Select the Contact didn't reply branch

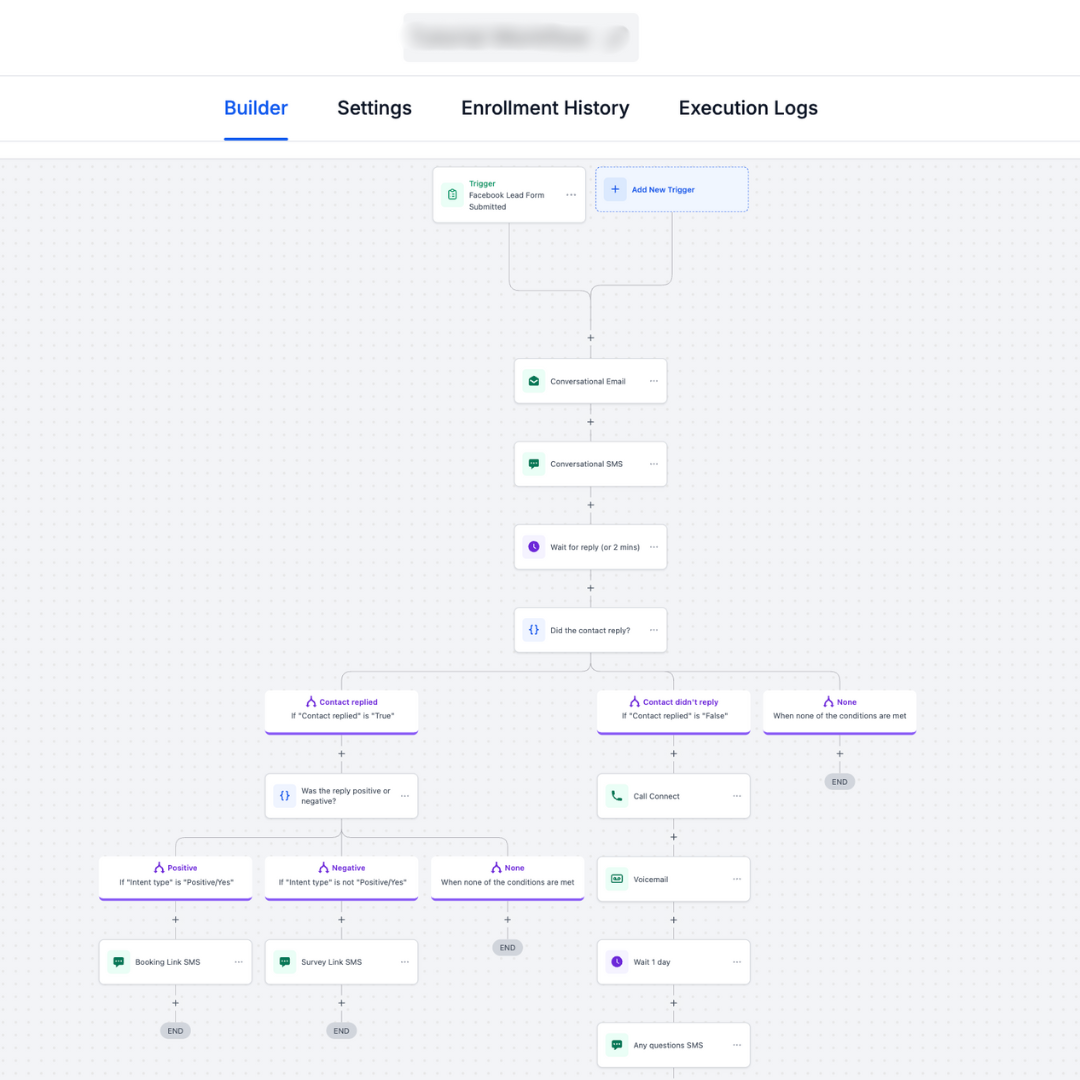pos(673,709)
